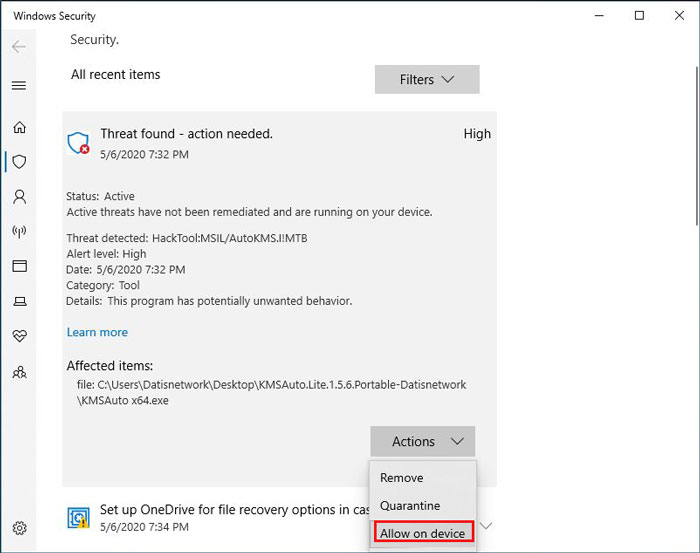Screen dimensions: 700x553
Task: Click the threat shield icon with red X
Action: 78,143
